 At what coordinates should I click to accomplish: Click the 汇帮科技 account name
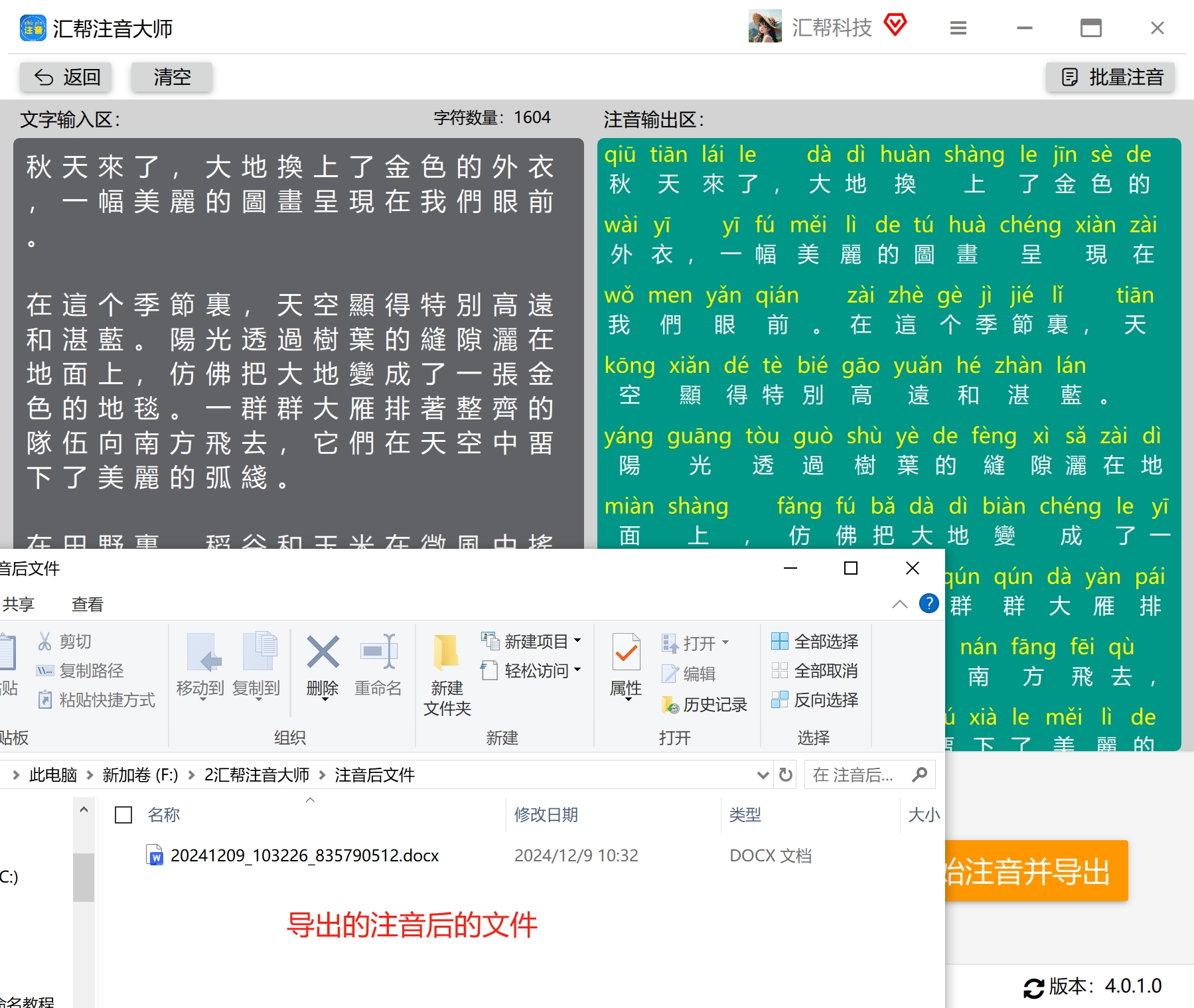tap(832, 27)
